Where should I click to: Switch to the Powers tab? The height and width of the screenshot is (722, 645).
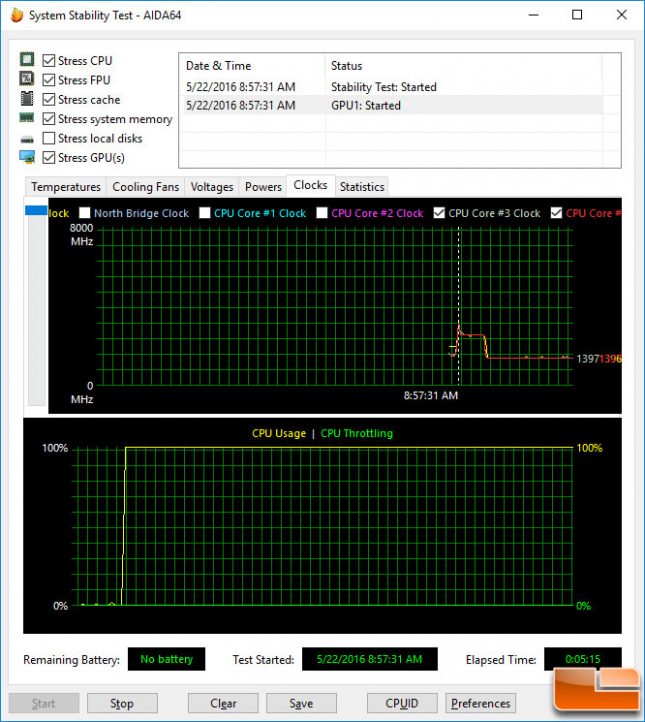(263, 186)
